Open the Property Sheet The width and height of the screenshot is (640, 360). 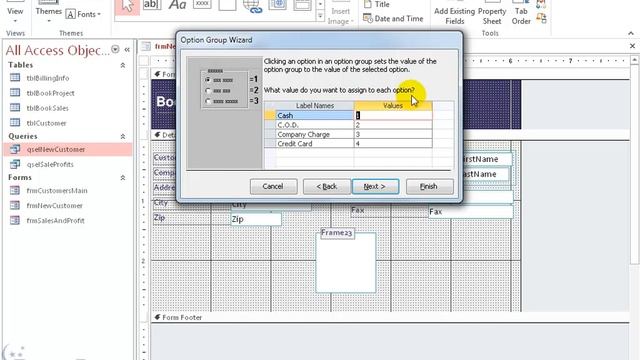(x=492, y=16)
